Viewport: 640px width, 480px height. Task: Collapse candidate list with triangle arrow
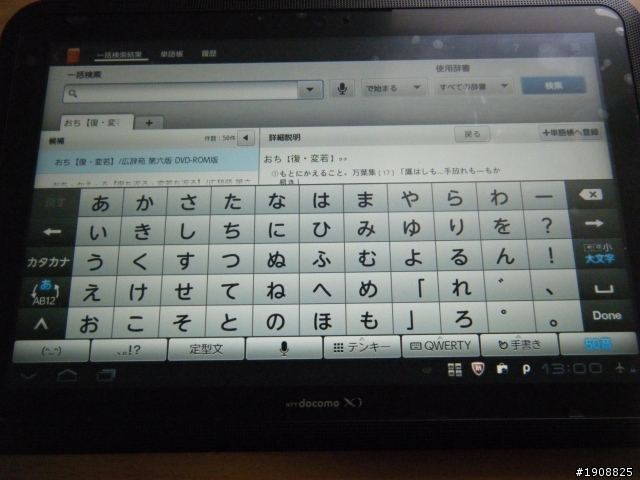point(246,138)
